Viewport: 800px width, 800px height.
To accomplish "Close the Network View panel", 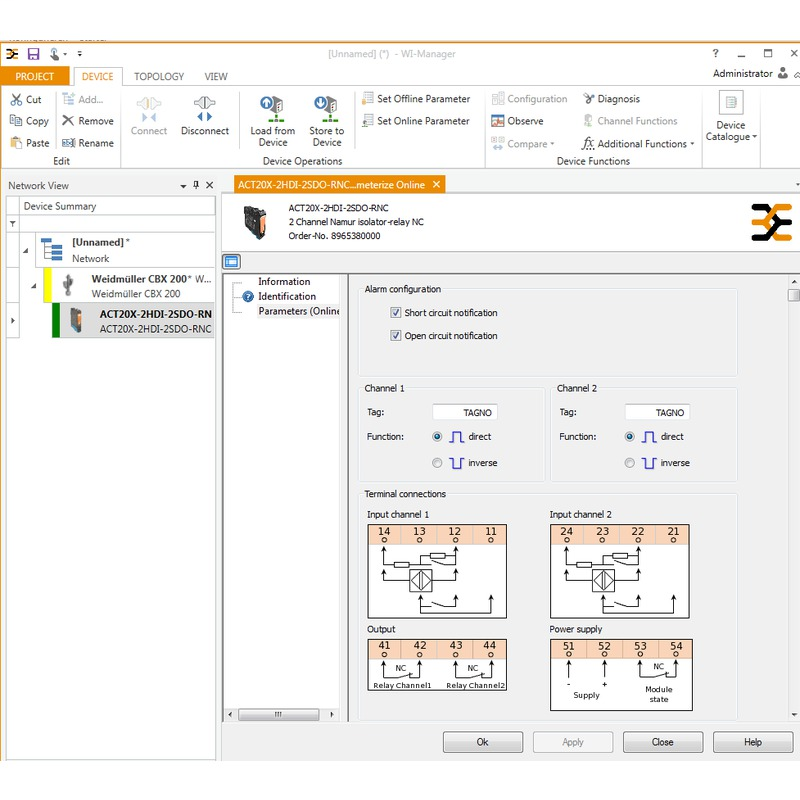I will click(x=209, y=185).
